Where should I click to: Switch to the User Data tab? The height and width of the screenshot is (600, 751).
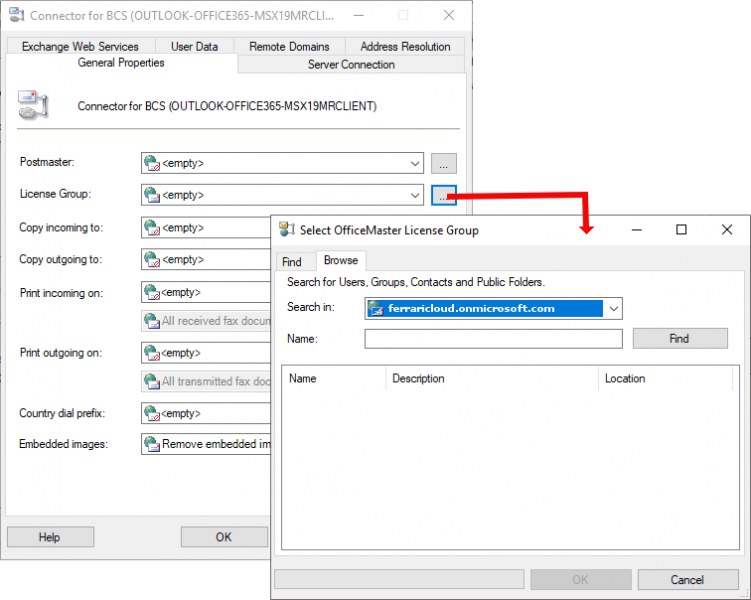pyautogui.click(x=194, y=46)
